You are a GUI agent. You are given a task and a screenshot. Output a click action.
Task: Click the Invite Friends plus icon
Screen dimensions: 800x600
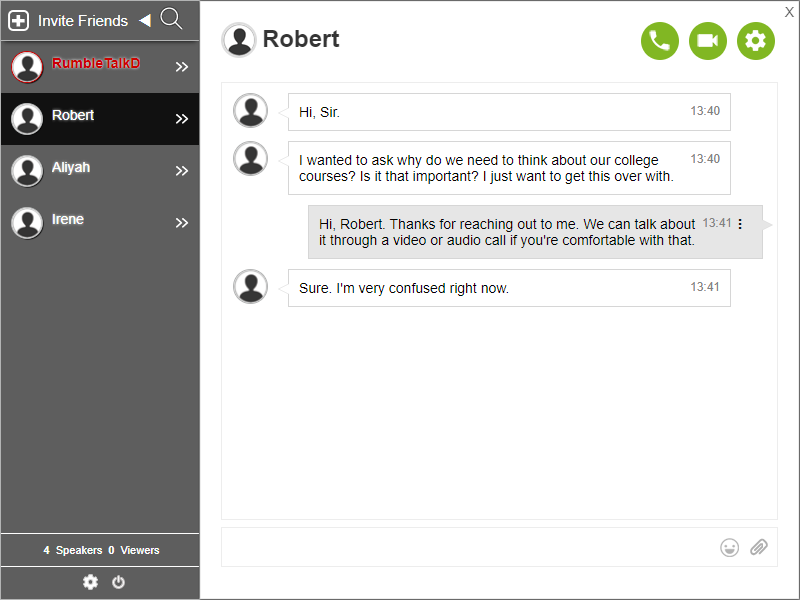tap(19, 20)
